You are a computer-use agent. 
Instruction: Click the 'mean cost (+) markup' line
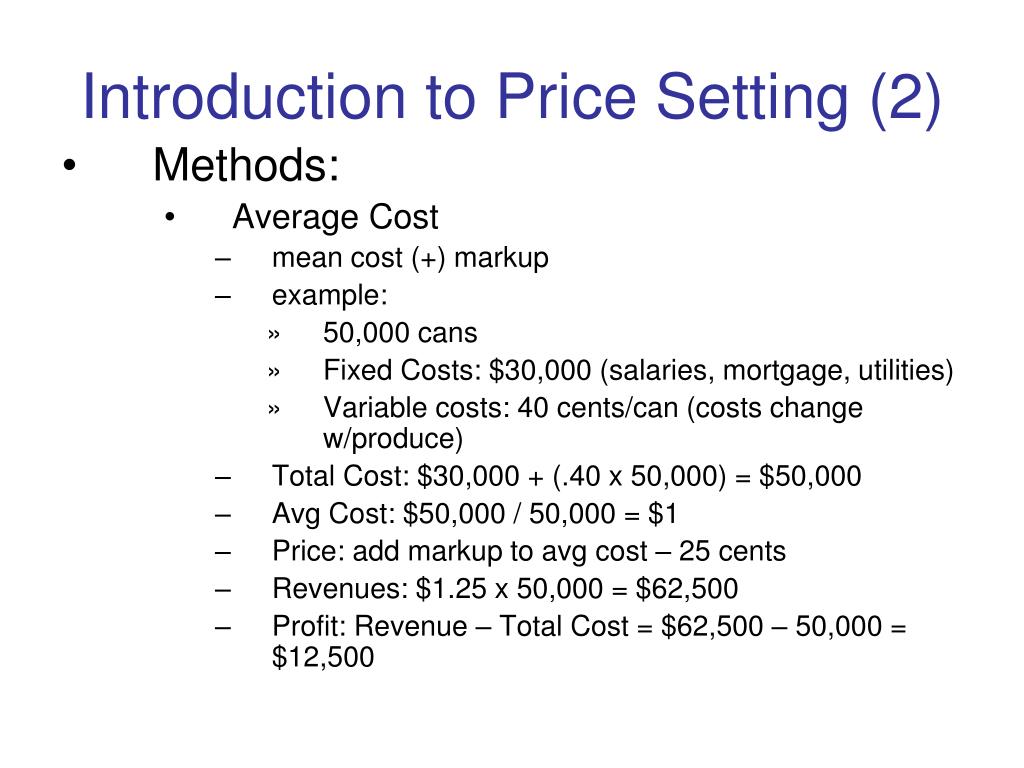point(410,258)
